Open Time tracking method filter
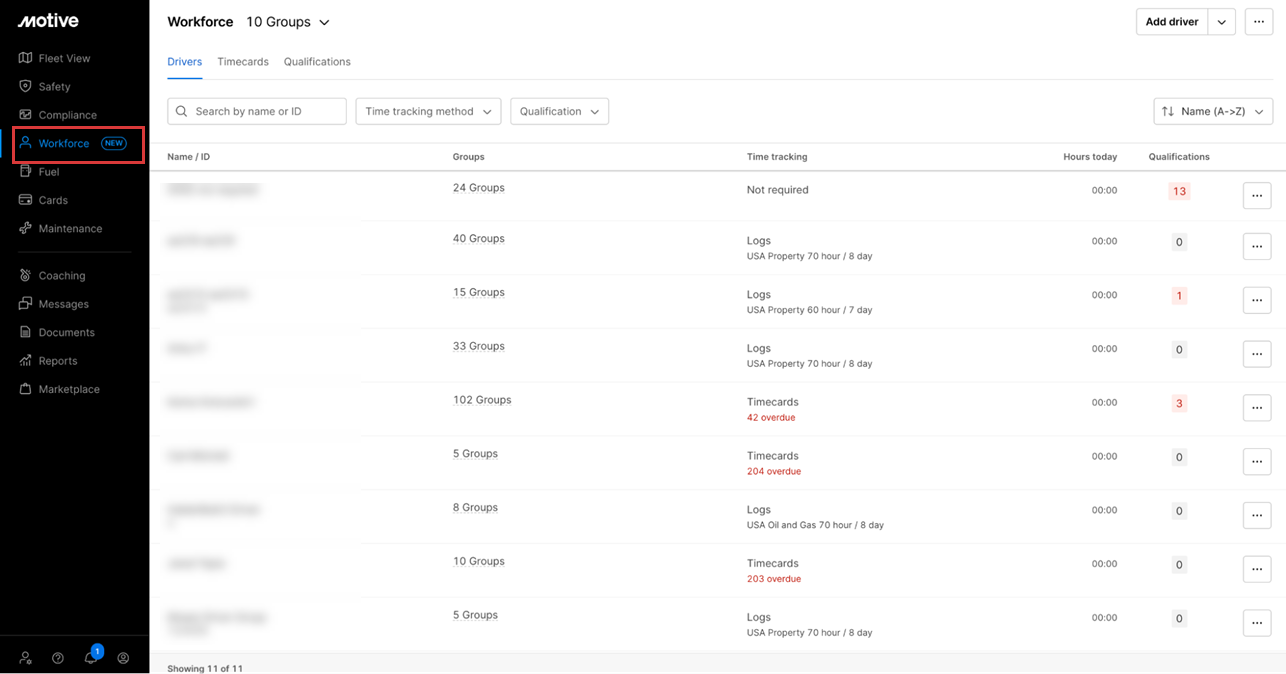1286x674 pixels. pyautogui.click(x=428, y=111)
